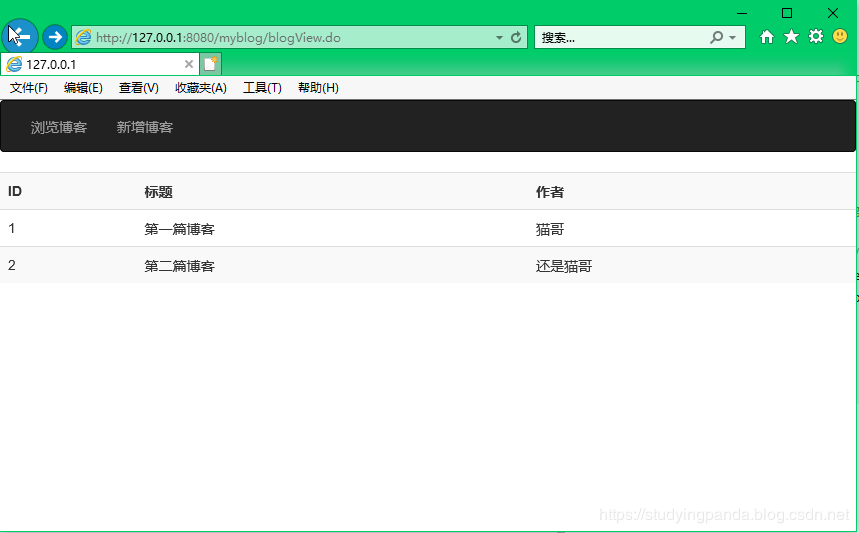859x533 pixels.
Task: Open Favorites with the star icon
Action: pos(791,37)
